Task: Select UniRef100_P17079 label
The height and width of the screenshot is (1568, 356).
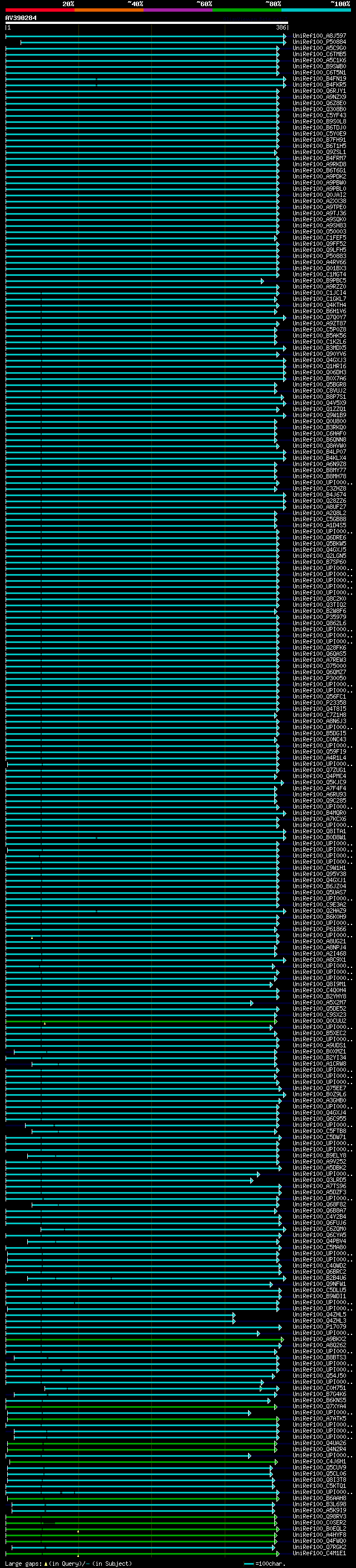Action: click(319, 1327)
